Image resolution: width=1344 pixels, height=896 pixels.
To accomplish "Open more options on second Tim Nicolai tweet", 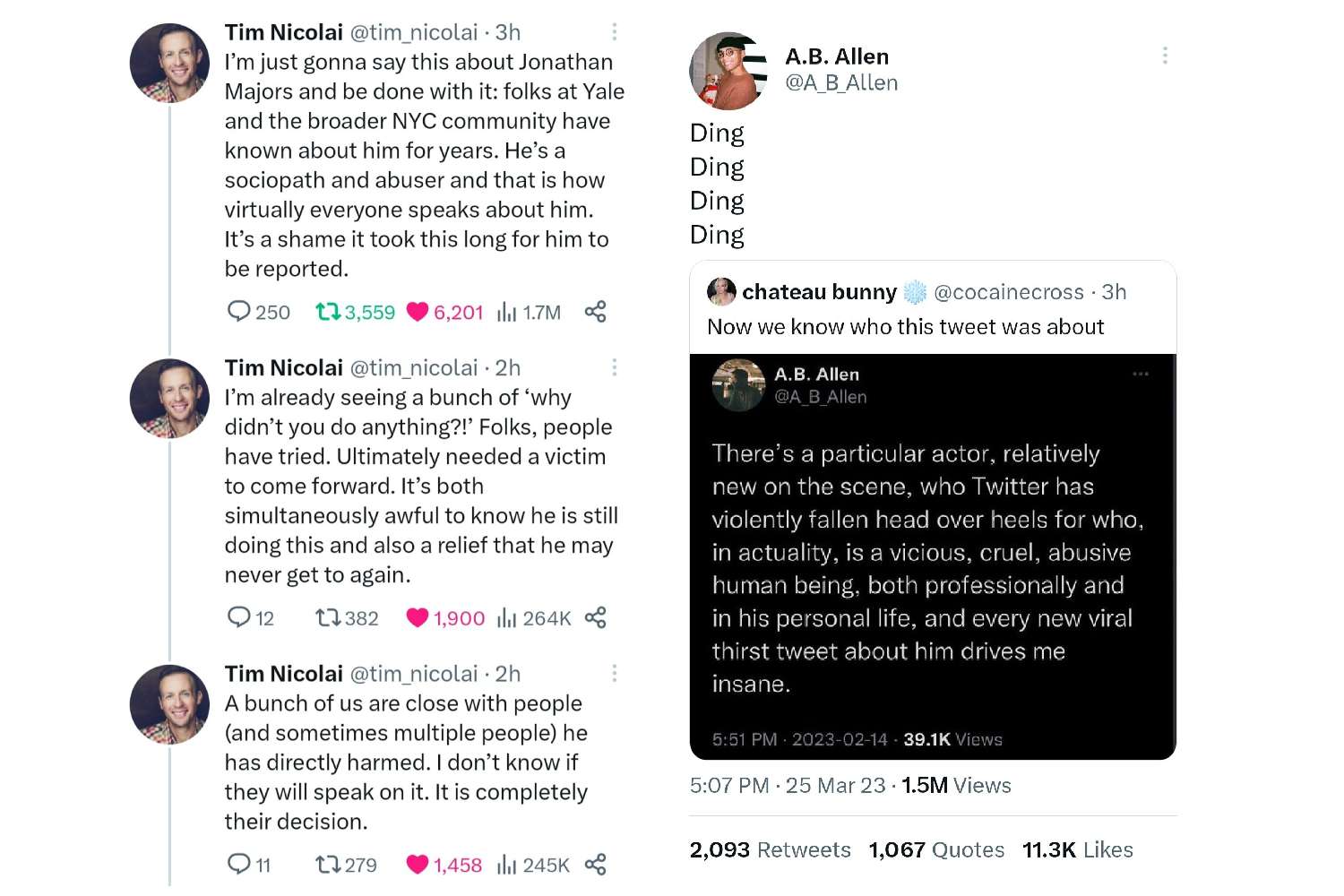I will [x=614, y=367].
